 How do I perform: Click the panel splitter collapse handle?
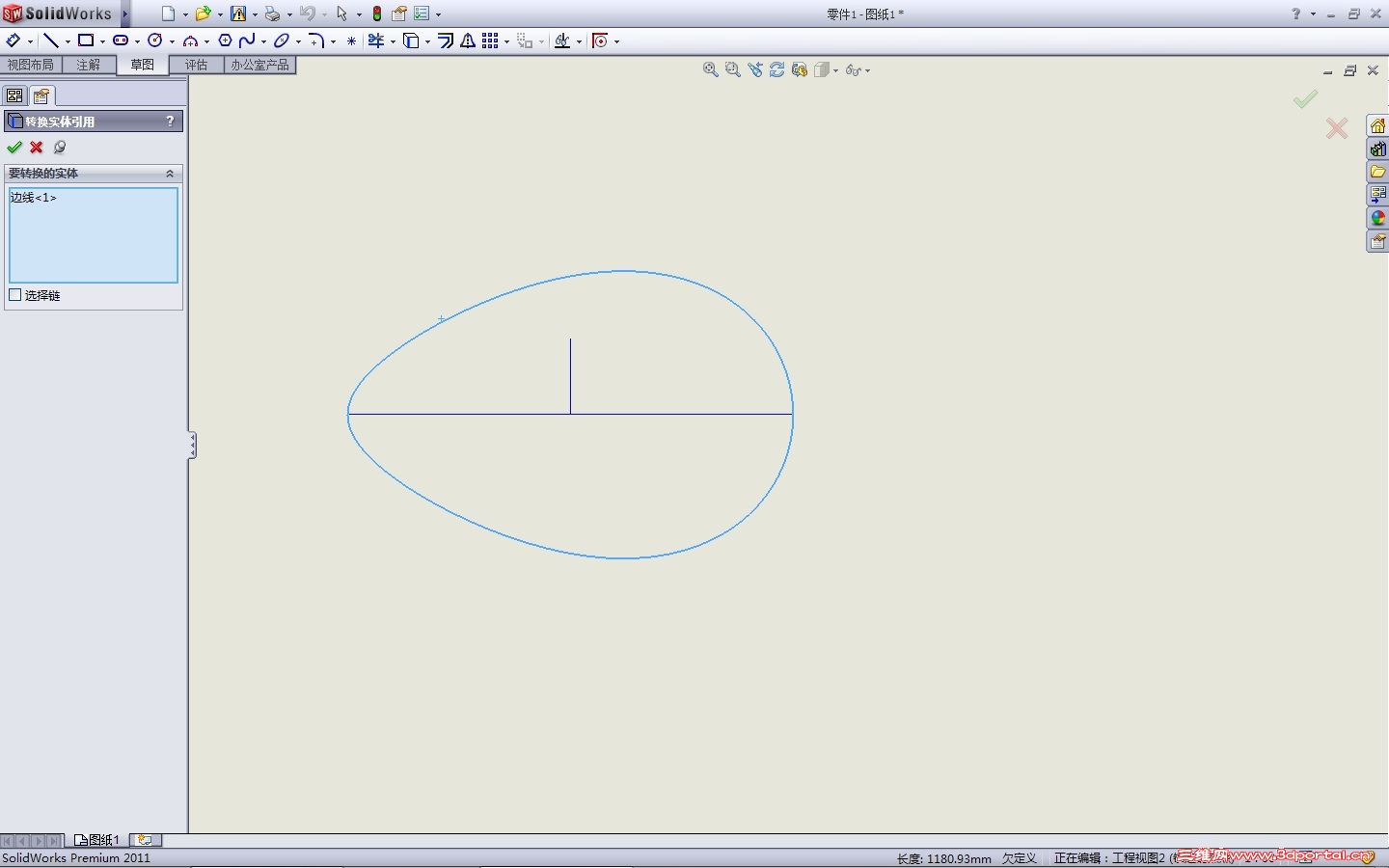(x=192, y=445)
